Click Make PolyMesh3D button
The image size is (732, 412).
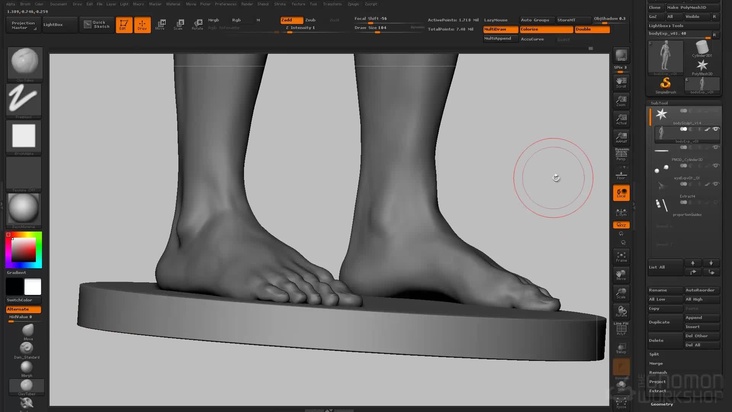point(693,7)
